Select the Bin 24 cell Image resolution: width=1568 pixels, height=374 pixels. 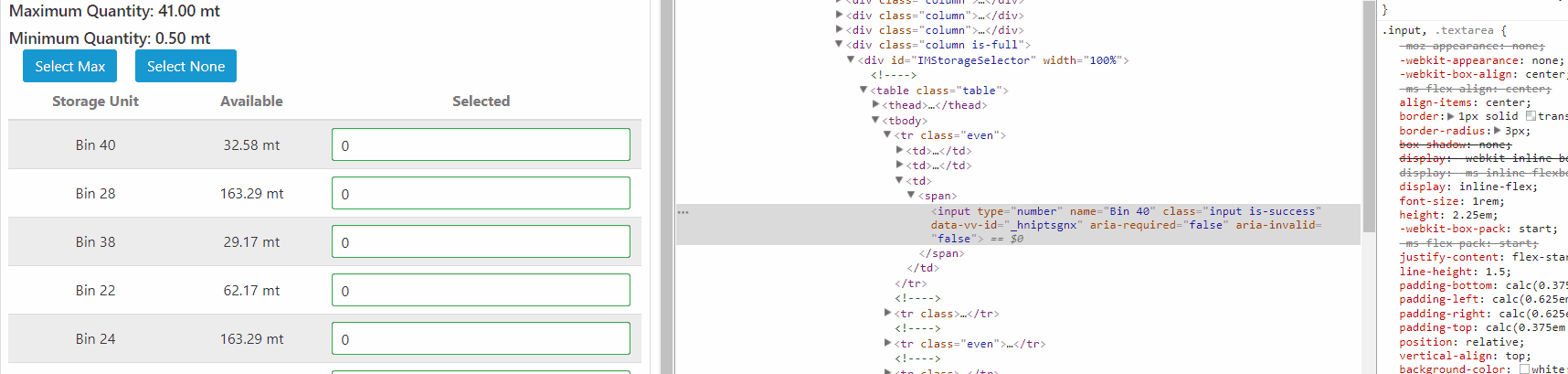click(95, 338)
